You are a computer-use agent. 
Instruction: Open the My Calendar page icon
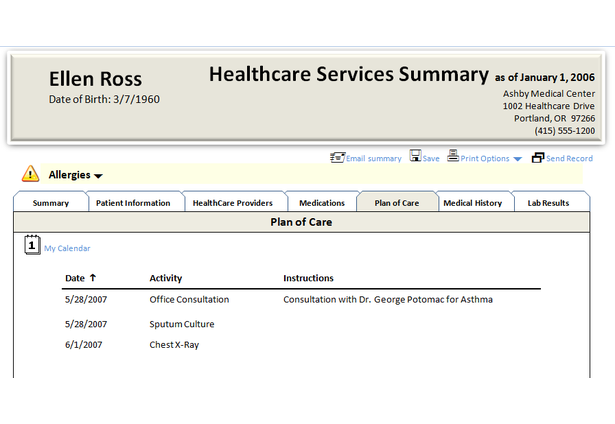coord(32,245)
